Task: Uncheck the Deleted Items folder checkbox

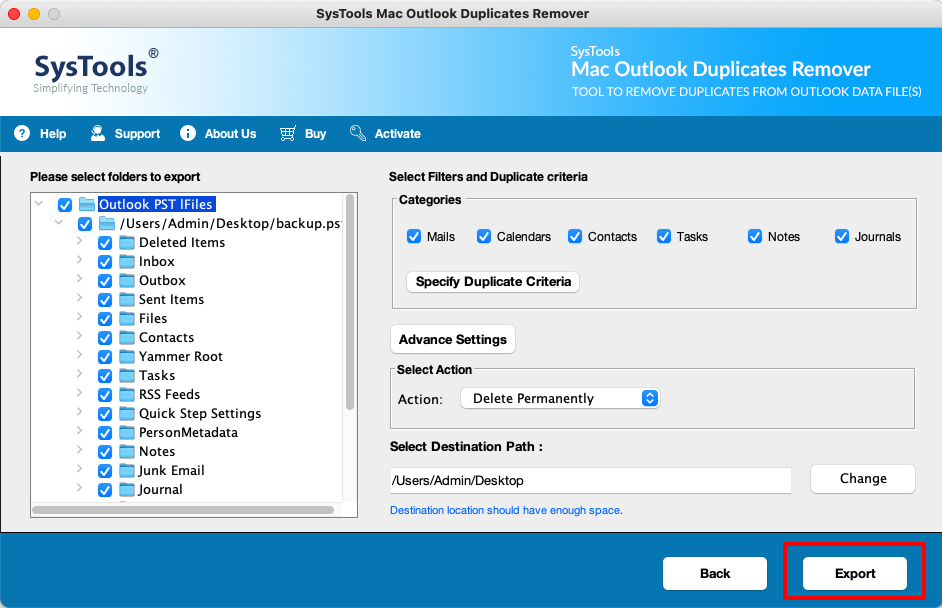Action: click(x=105, y=243)
